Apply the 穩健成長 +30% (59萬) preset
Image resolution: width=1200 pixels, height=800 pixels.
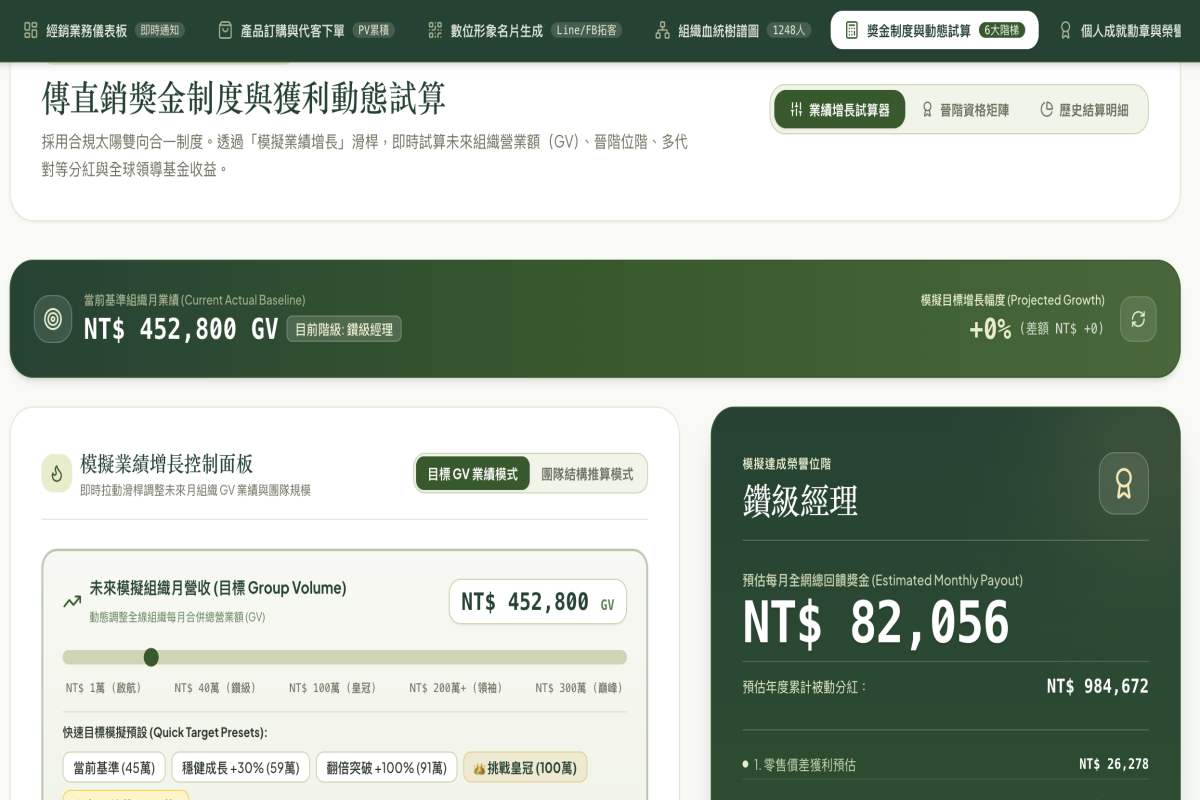pos(241,768)
